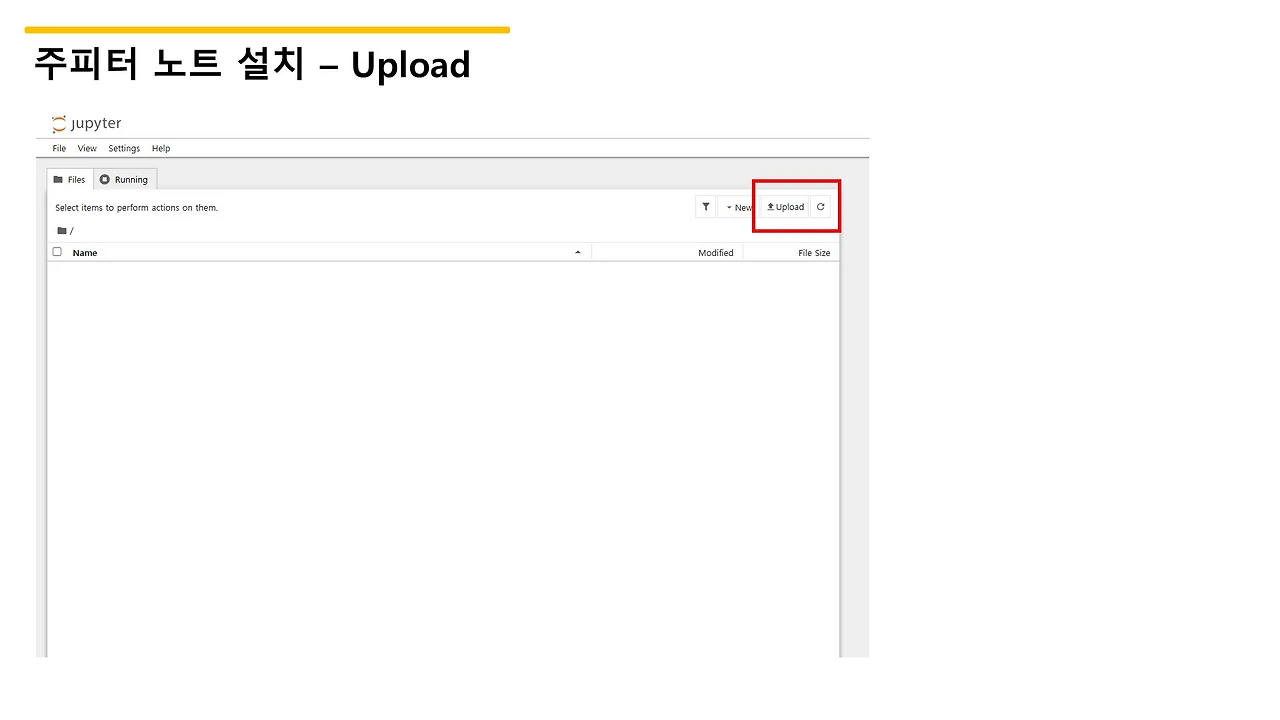Refresh the file list with the reload icon

[x=820, y=207]
